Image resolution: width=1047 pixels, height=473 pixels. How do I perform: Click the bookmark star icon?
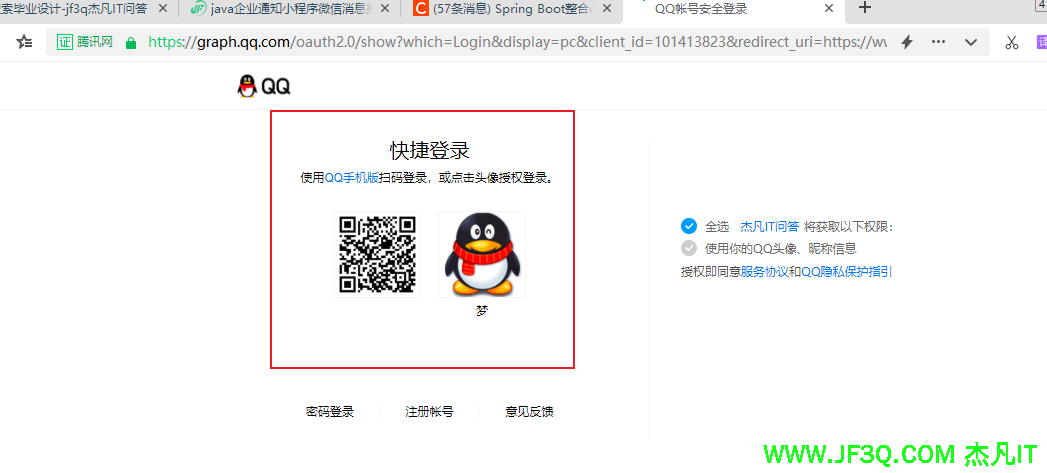25,42
